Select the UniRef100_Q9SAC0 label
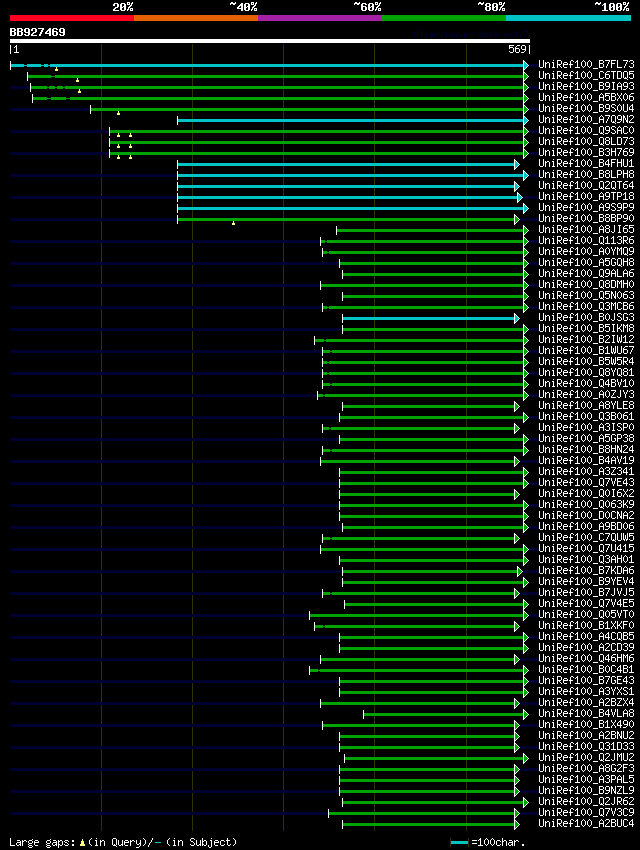This screenshot has width=640, height=850. coord(586,131)
